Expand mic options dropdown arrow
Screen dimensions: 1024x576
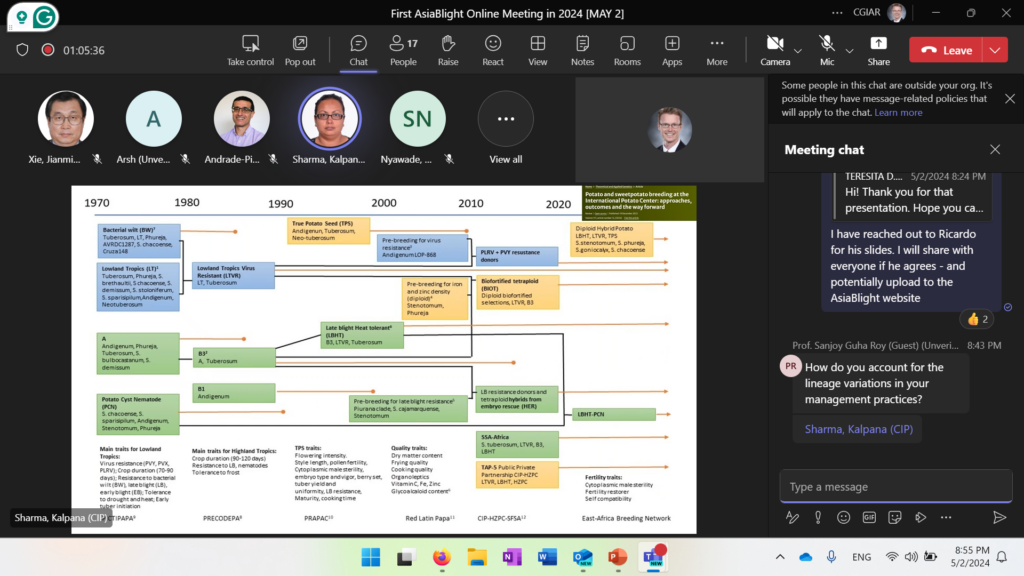click(850, 50)
